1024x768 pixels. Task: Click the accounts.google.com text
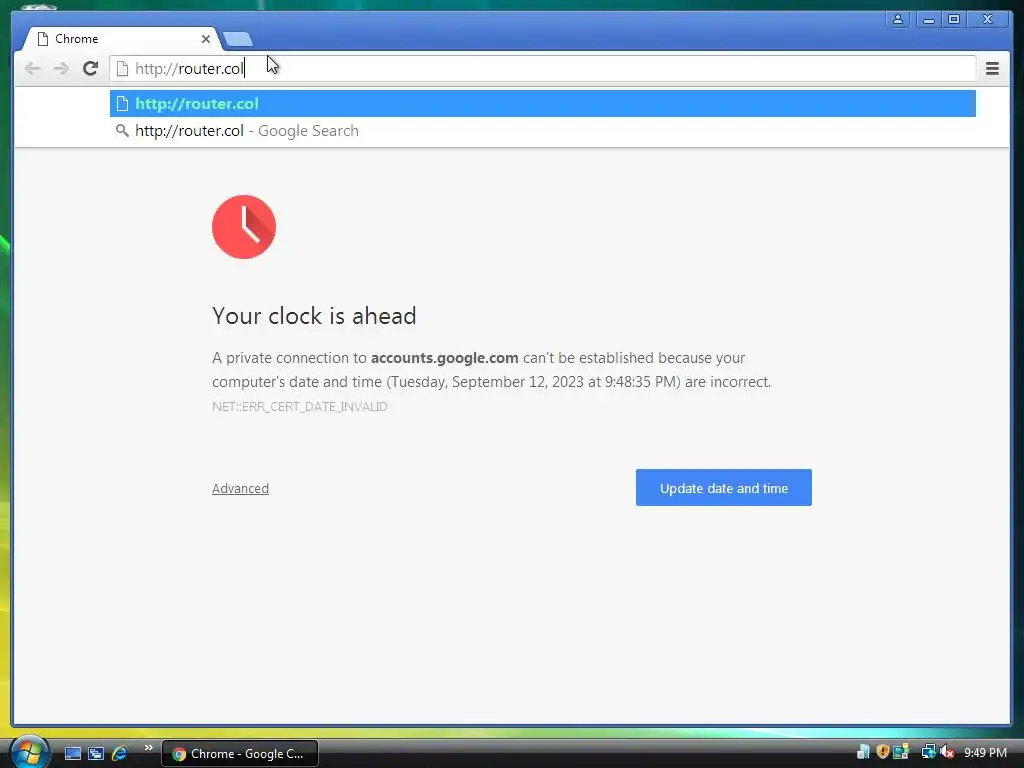[445, 358]
